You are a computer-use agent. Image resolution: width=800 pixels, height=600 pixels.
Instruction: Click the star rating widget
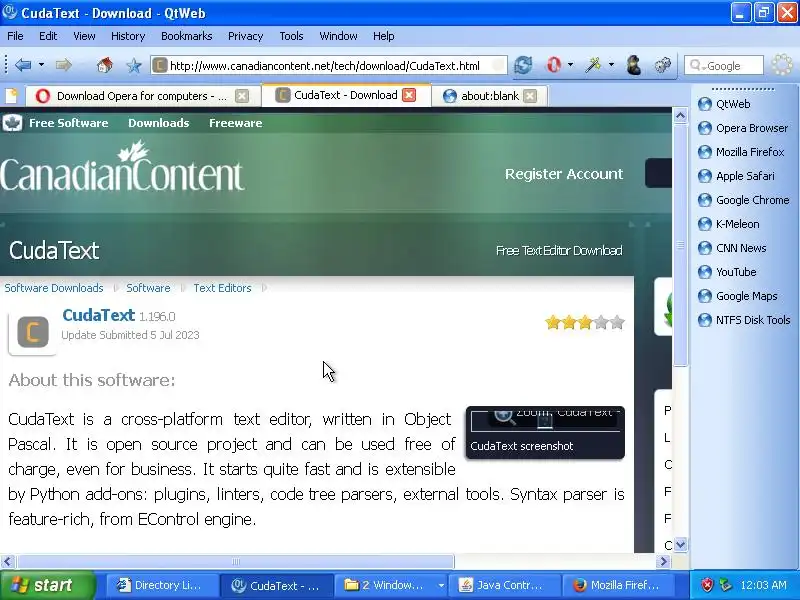click(x=585, y=322)
